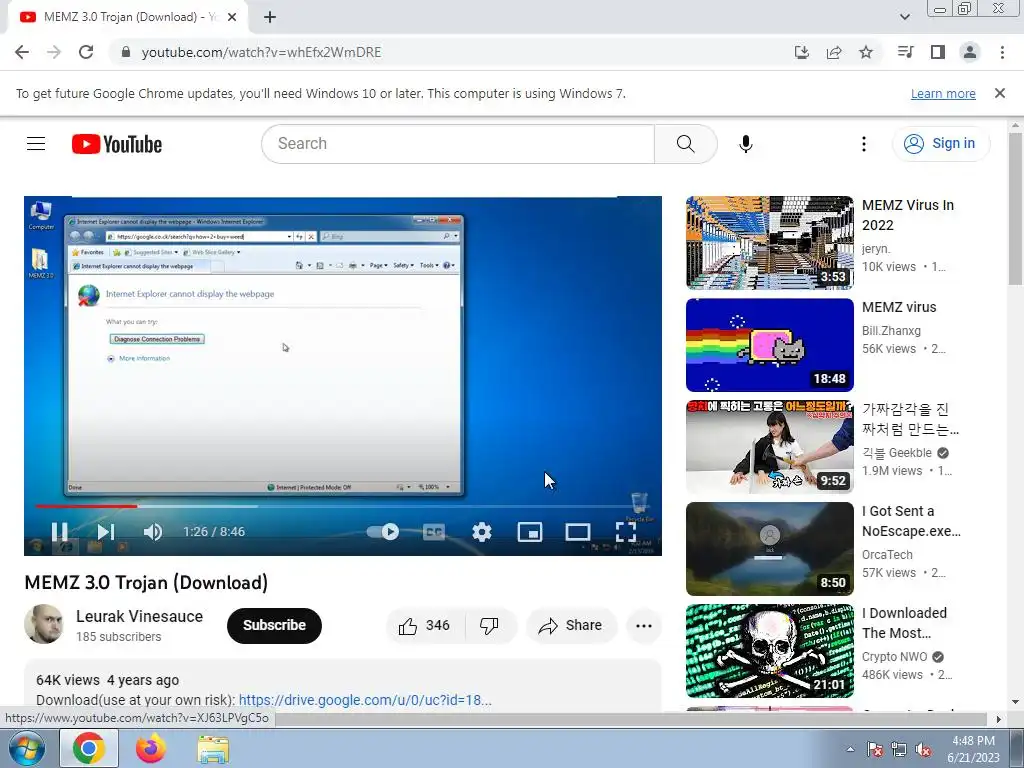This screenshot has width=1024, height=768.
Task: Open Chrome profile avatar
Action: click(970, 52)
